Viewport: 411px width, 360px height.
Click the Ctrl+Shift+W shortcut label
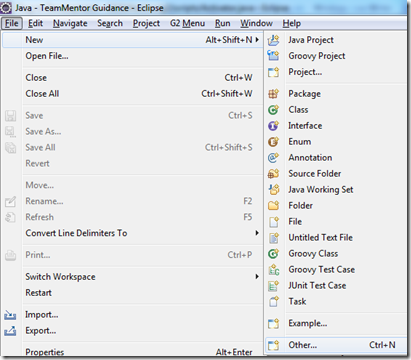click(227, 94)
